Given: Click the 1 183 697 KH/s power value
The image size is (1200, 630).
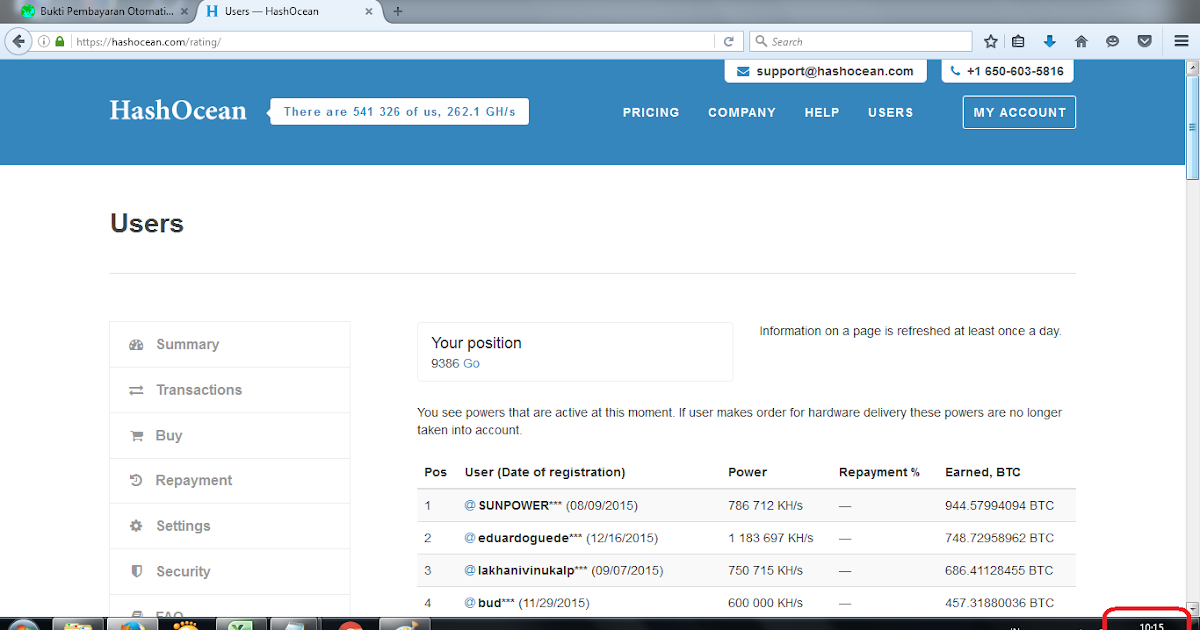Looking at the screenshot, I should click(771, 538).
